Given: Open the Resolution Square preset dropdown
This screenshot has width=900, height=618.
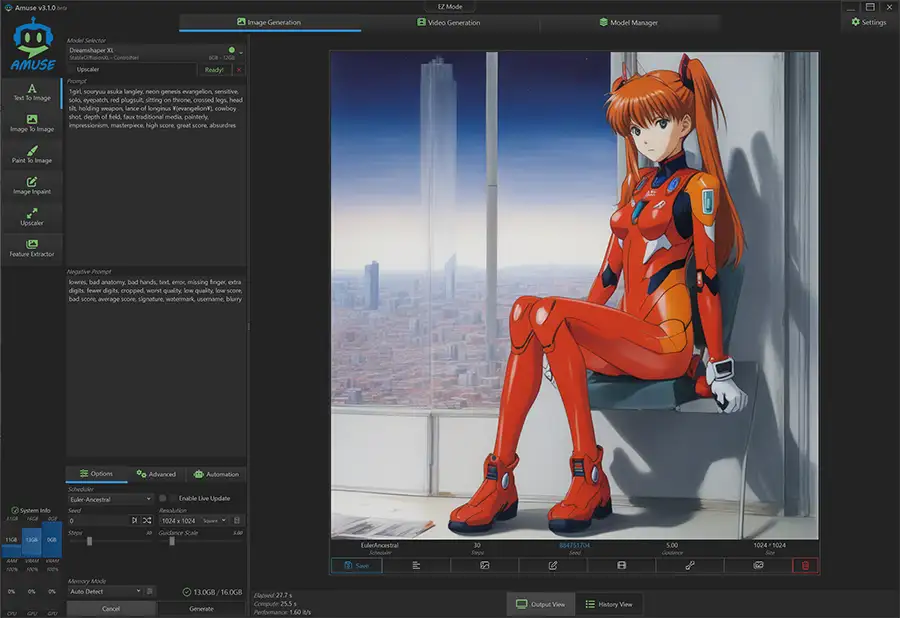Looking at the screenshot, I should [x=215, y=520].
